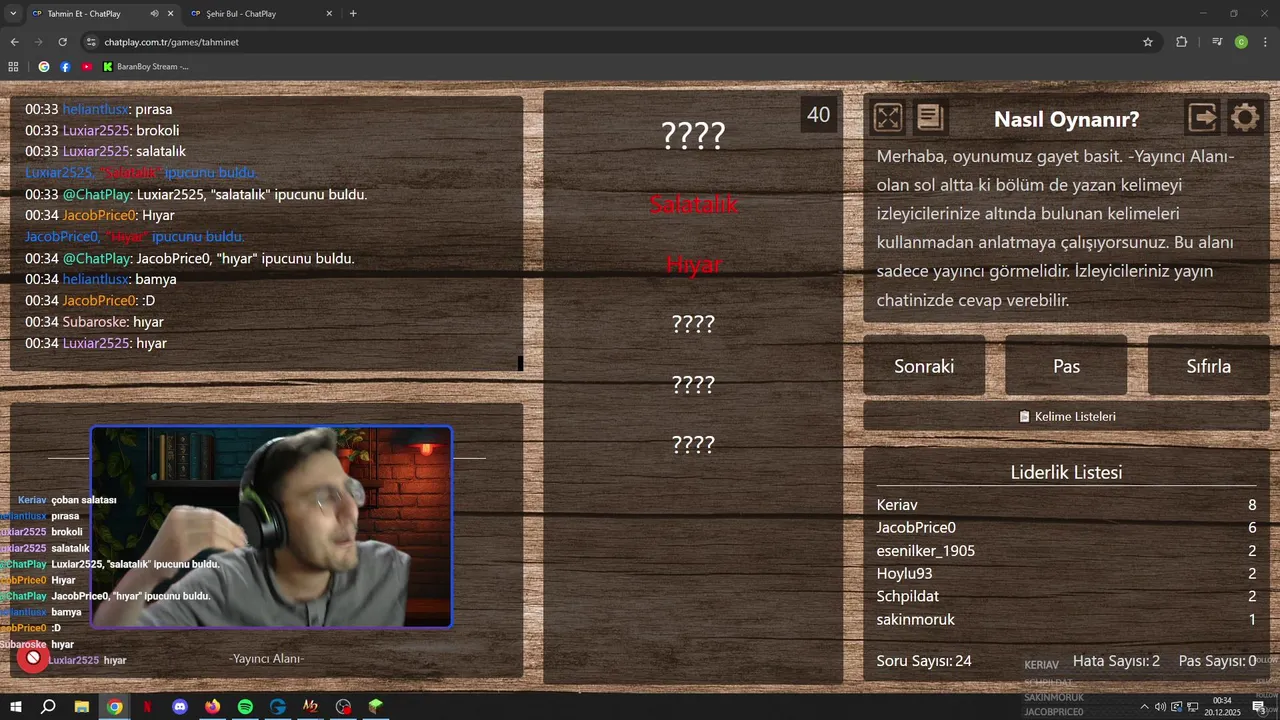The image size is (1280, 720).
Task: Open Chrome three-dot menu
Action: coord(1266,42)
